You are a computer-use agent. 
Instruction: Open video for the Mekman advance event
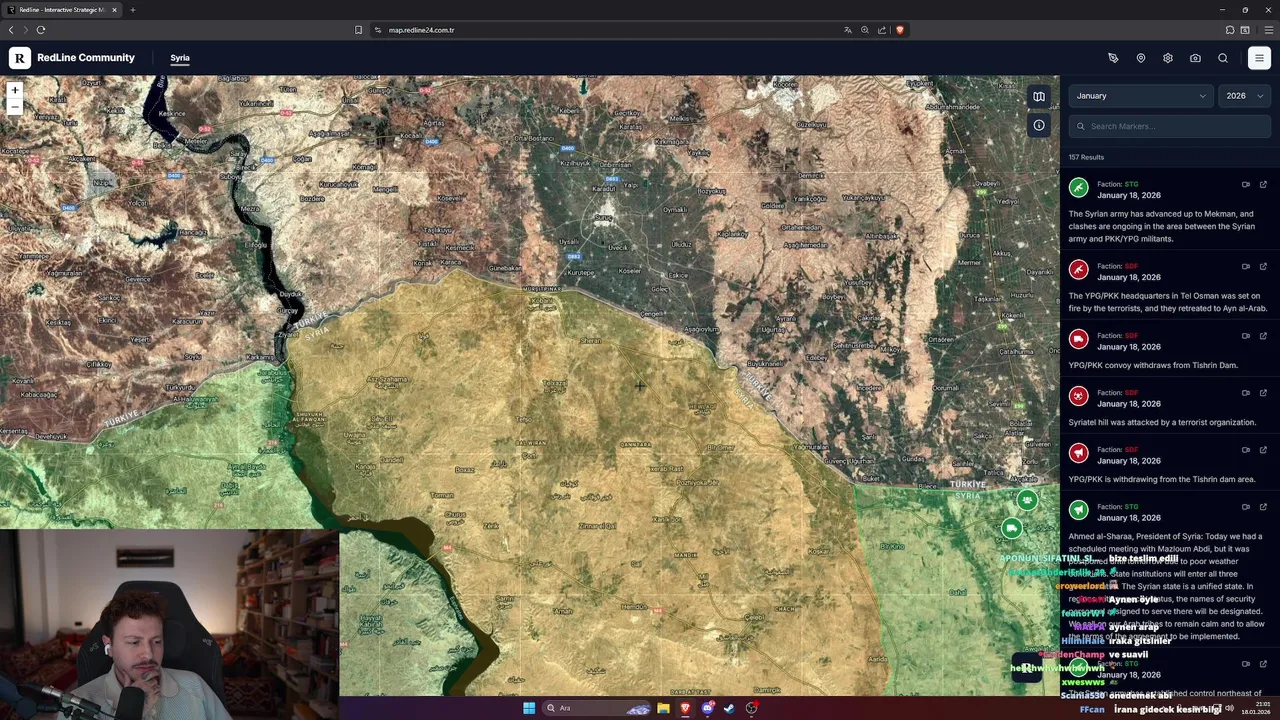pyautogui.click(x=1246, y=184)
